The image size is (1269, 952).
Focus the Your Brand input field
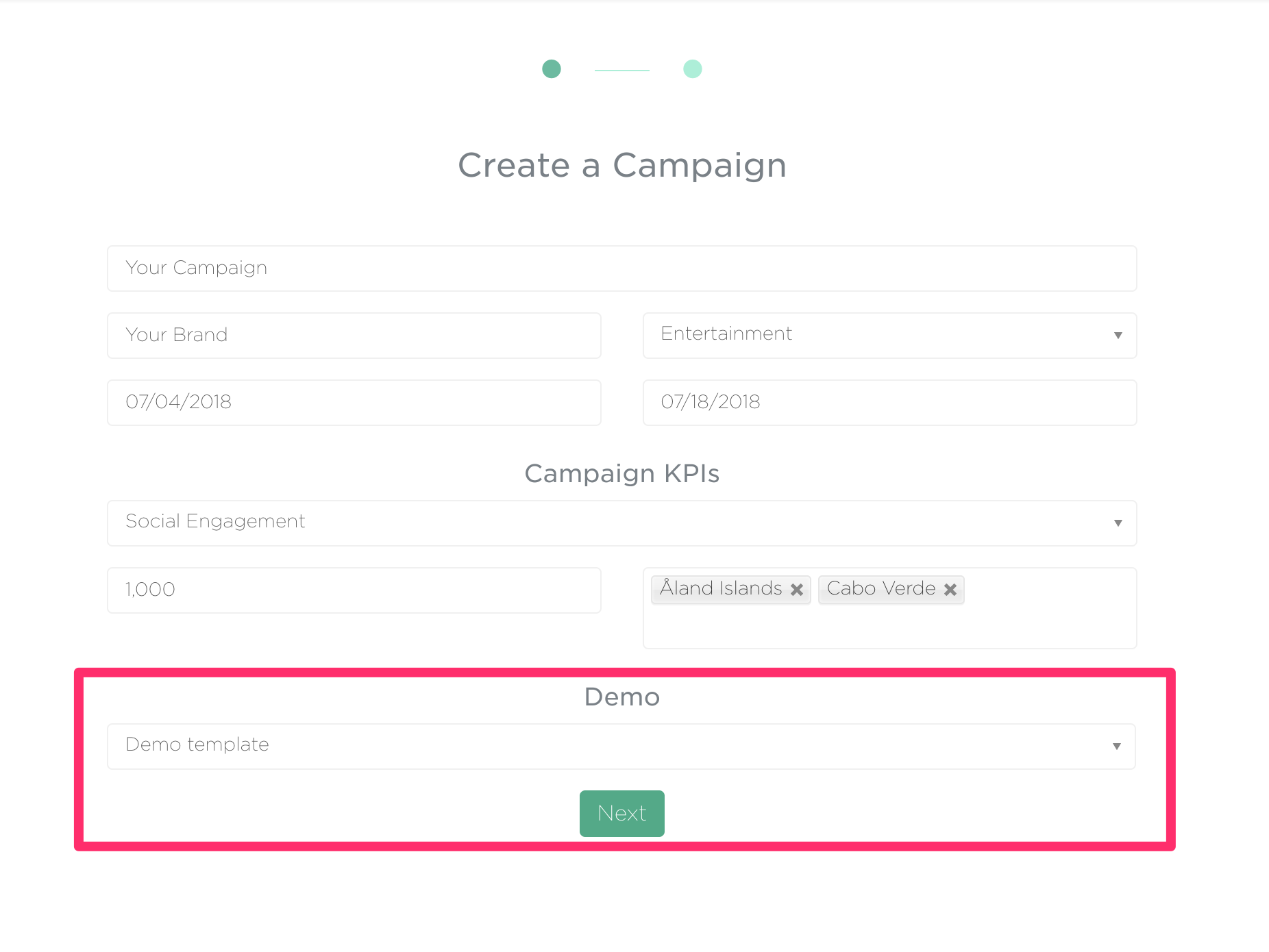pyautogui.click(x=354, y=336)
